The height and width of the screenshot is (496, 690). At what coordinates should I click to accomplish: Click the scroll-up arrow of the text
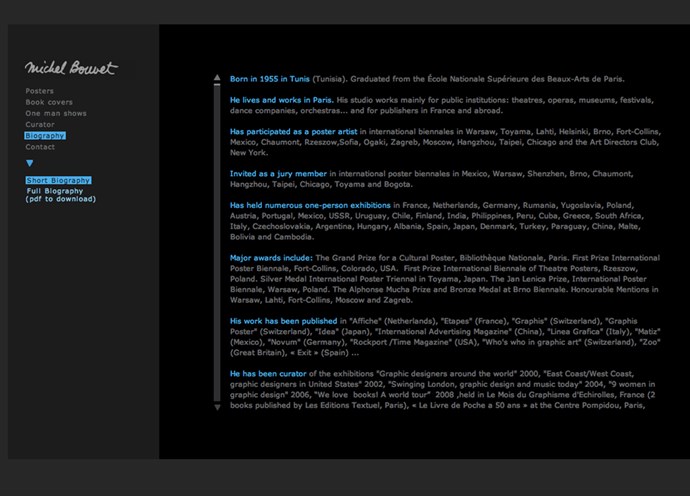tap(217, 78)
